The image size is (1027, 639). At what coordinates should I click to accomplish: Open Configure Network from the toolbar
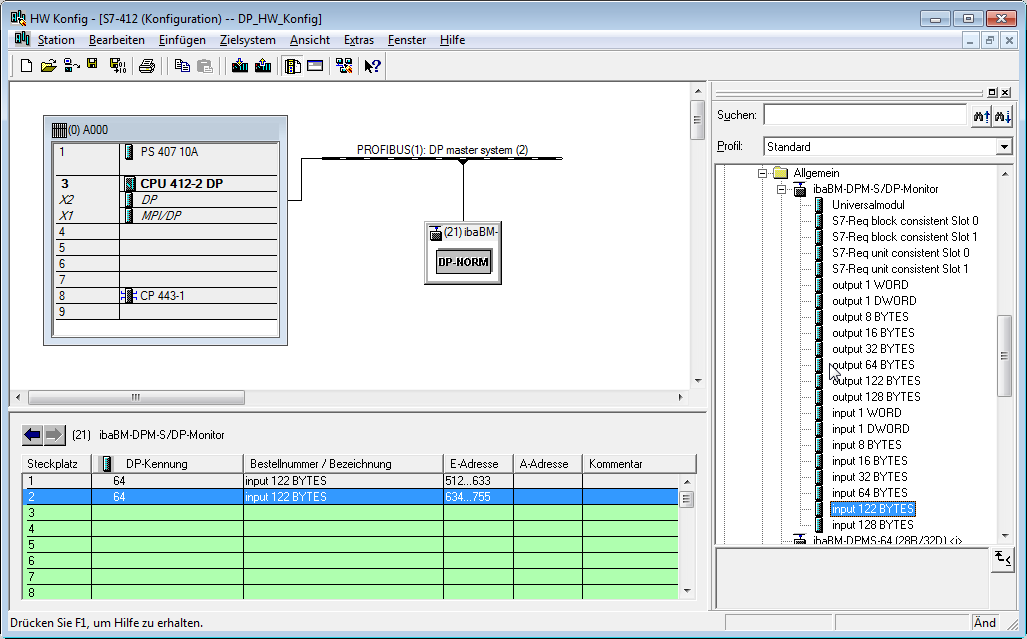[x=344, y=66]
